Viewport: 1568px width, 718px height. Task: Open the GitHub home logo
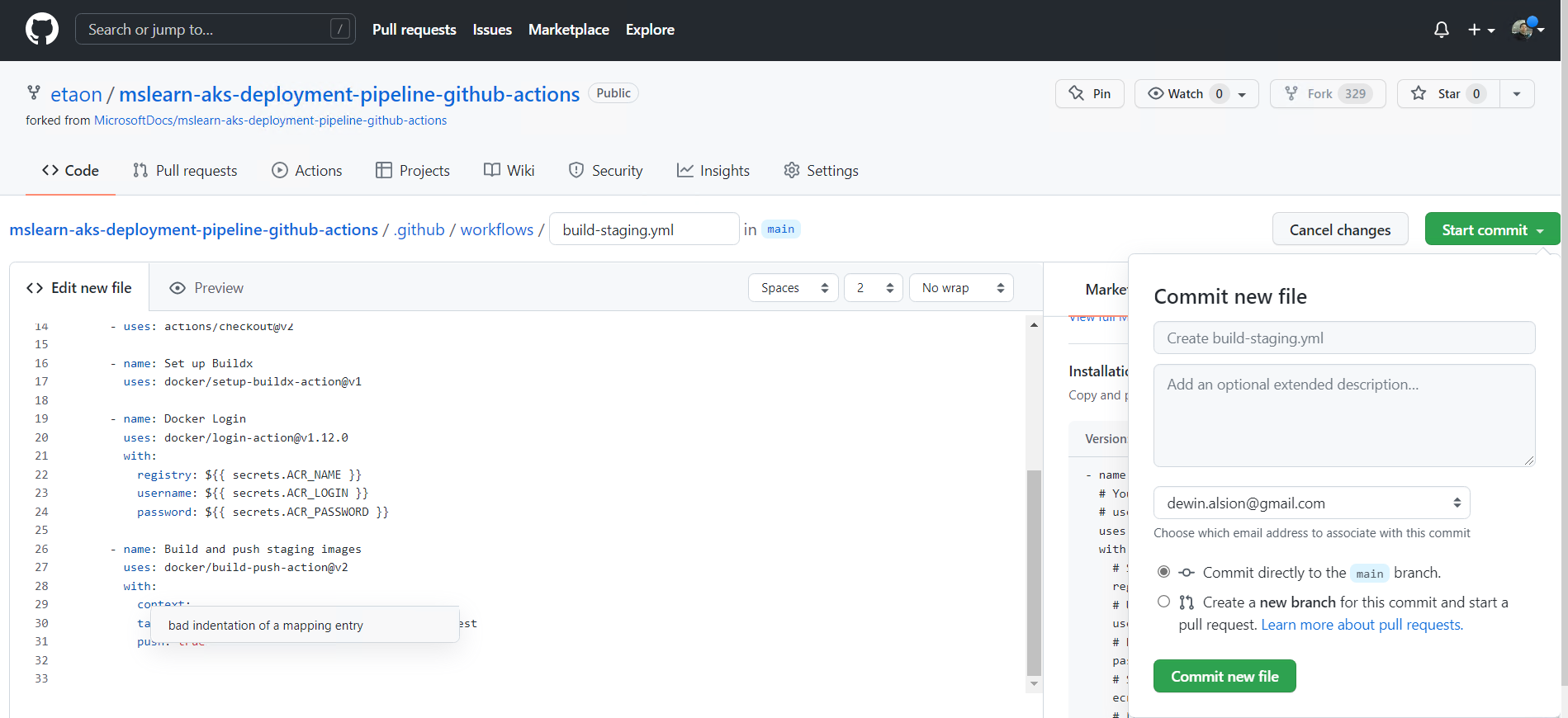(42, 29)
